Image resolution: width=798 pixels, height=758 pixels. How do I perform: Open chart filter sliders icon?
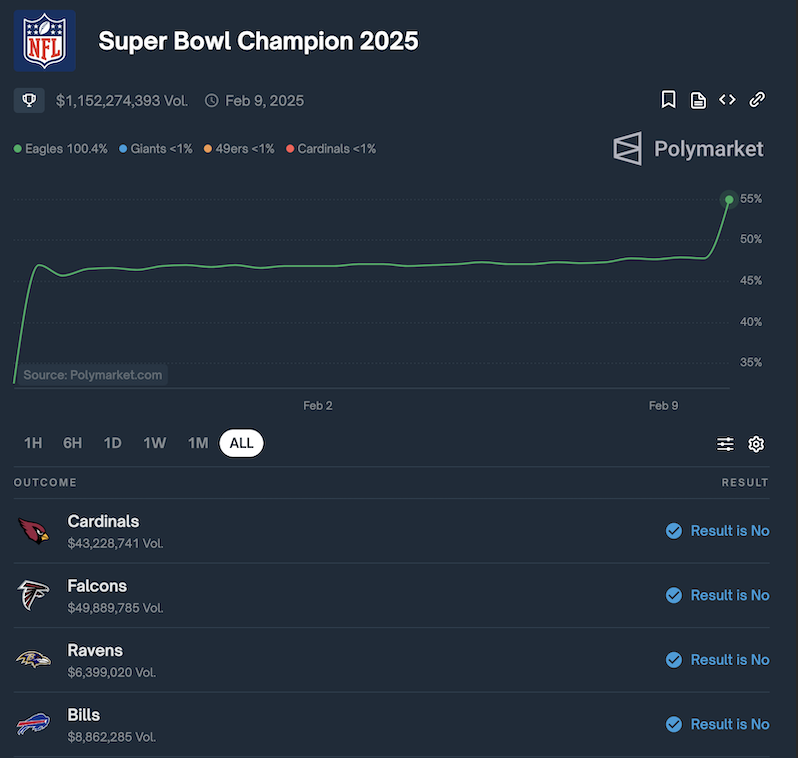coord(725,444)
